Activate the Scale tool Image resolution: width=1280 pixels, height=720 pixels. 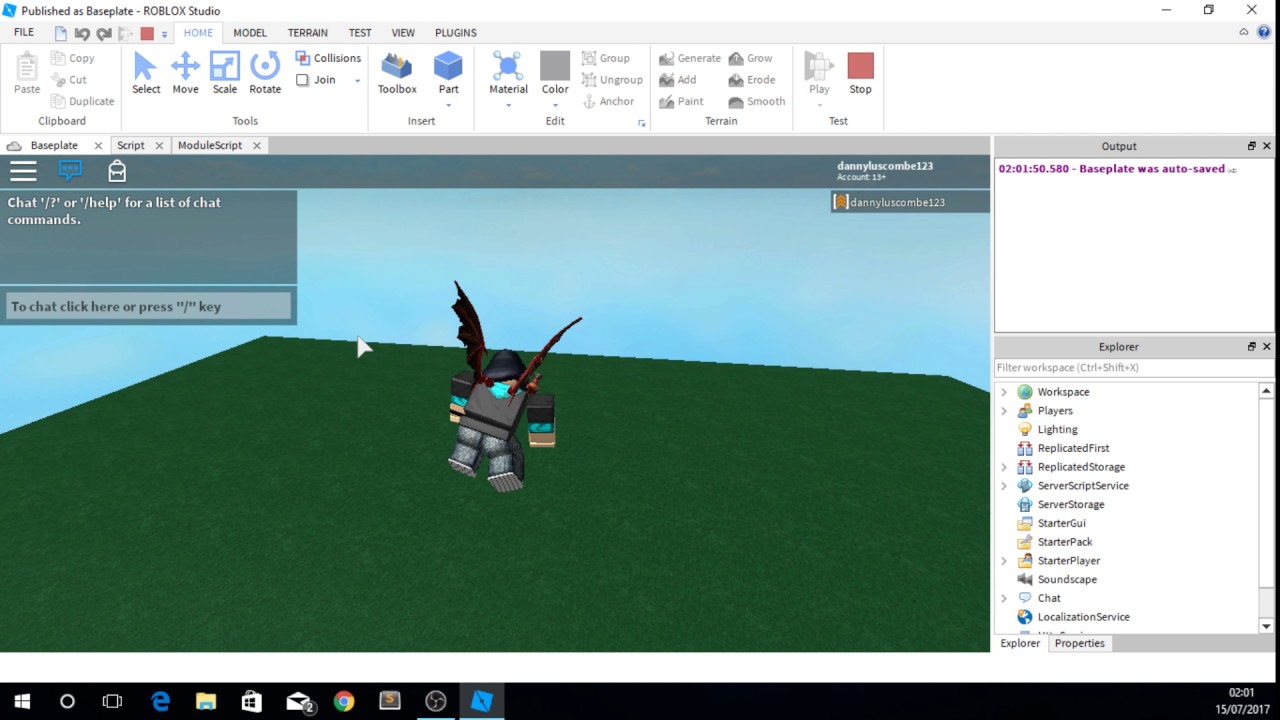pyautogui.click(x=225, y=72)
